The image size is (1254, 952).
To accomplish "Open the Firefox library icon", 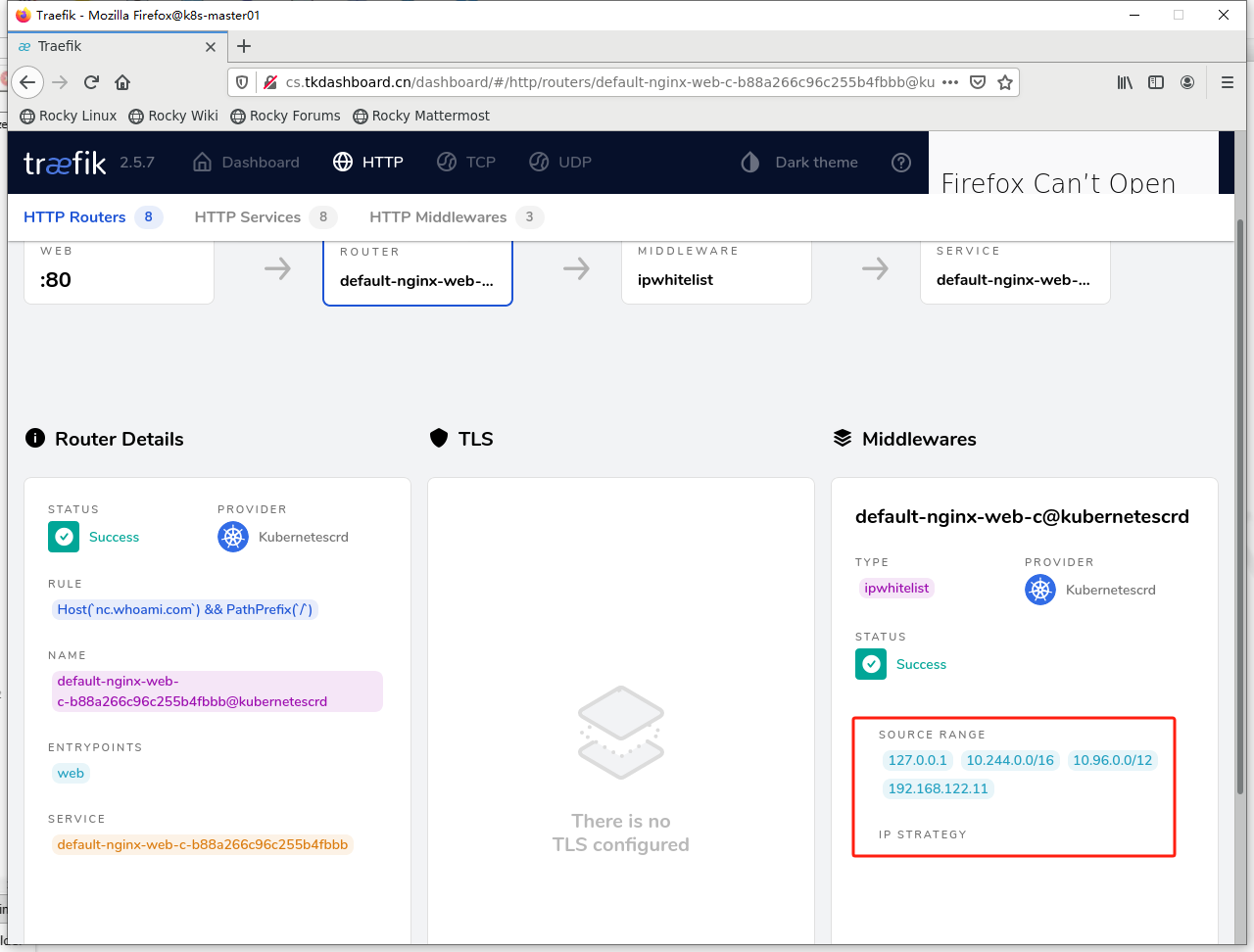I will point(1125,82).
